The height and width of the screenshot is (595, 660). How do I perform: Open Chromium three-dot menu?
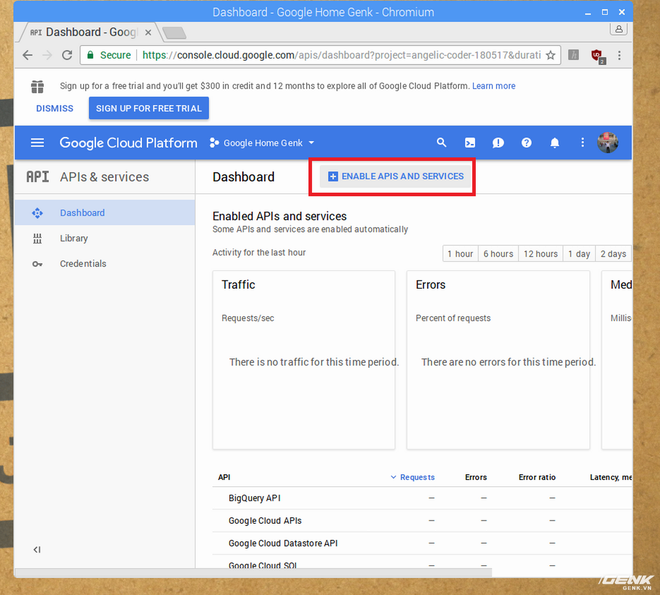point(619,55)
